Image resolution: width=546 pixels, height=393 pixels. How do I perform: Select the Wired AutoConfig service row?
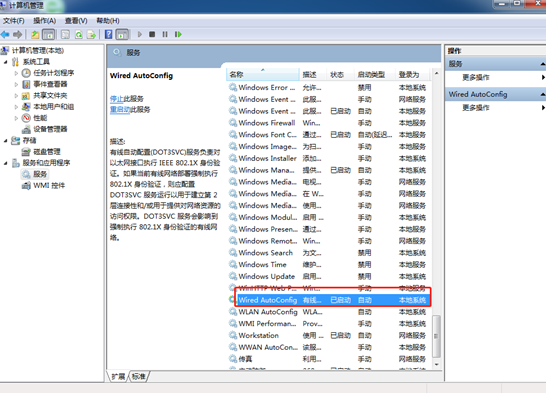tap(329, 300)
